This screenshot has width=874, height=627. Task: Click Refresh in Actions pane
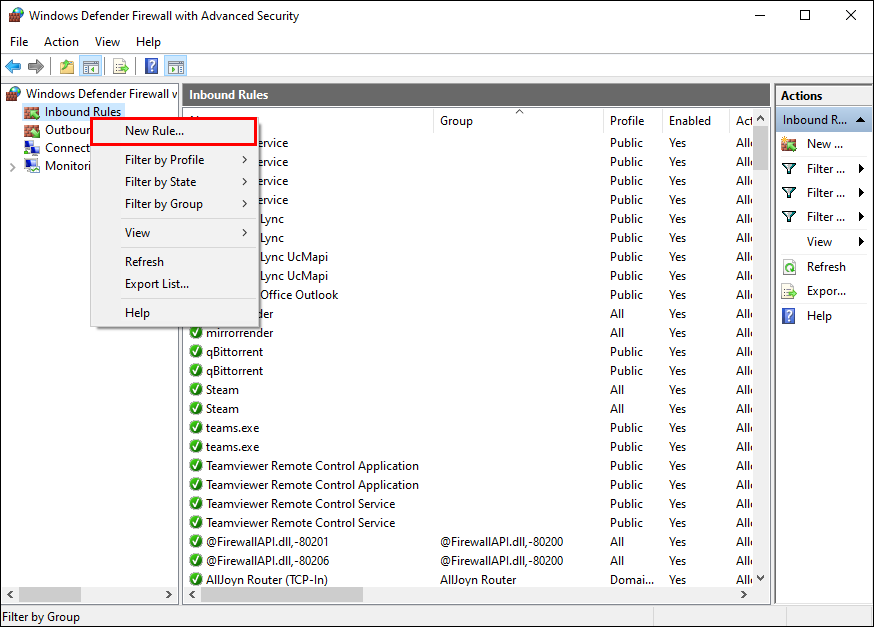tap(826, 267)
